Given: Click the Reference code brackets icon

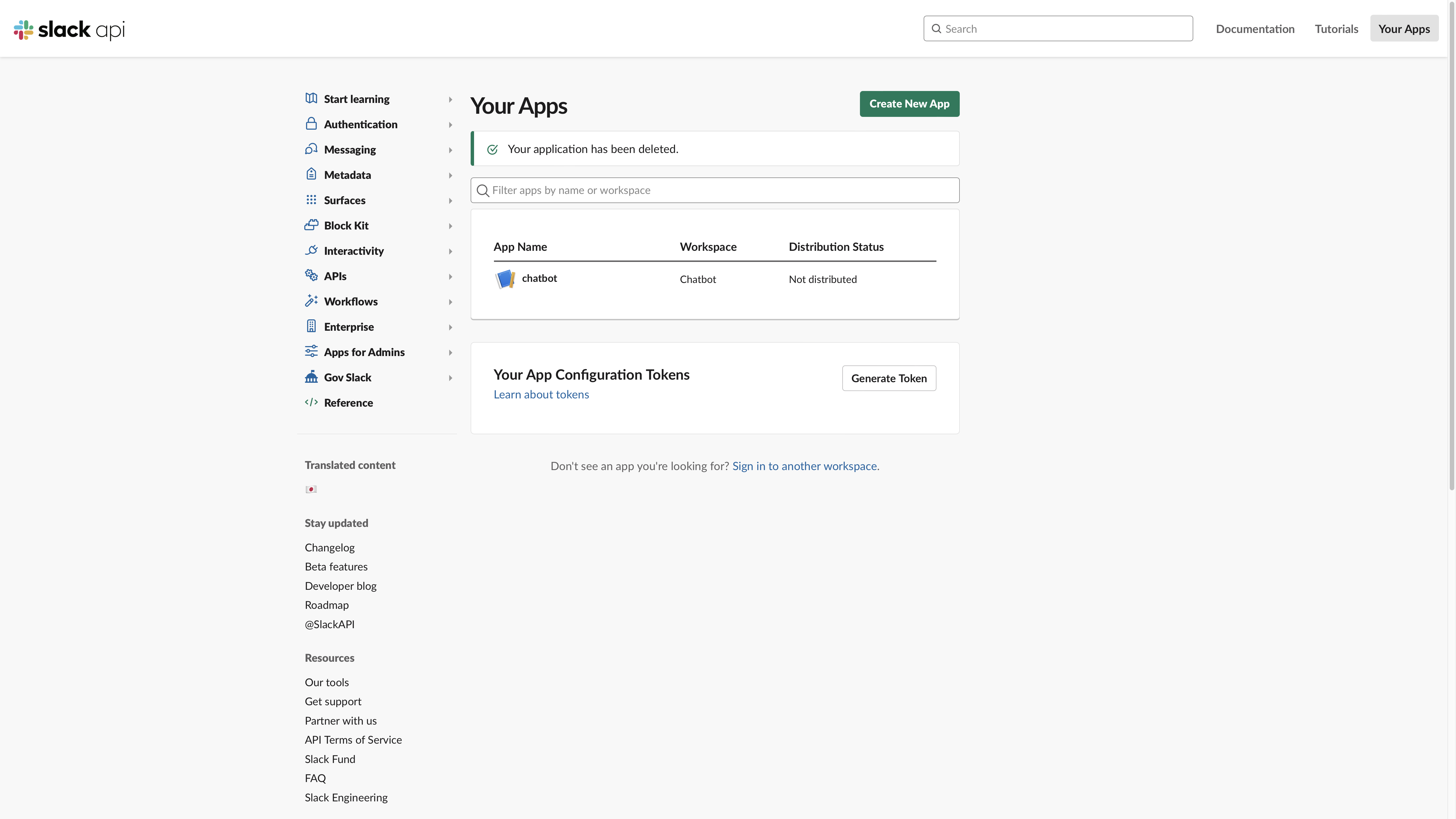Looking at the screenshot, I should (311, 402).
